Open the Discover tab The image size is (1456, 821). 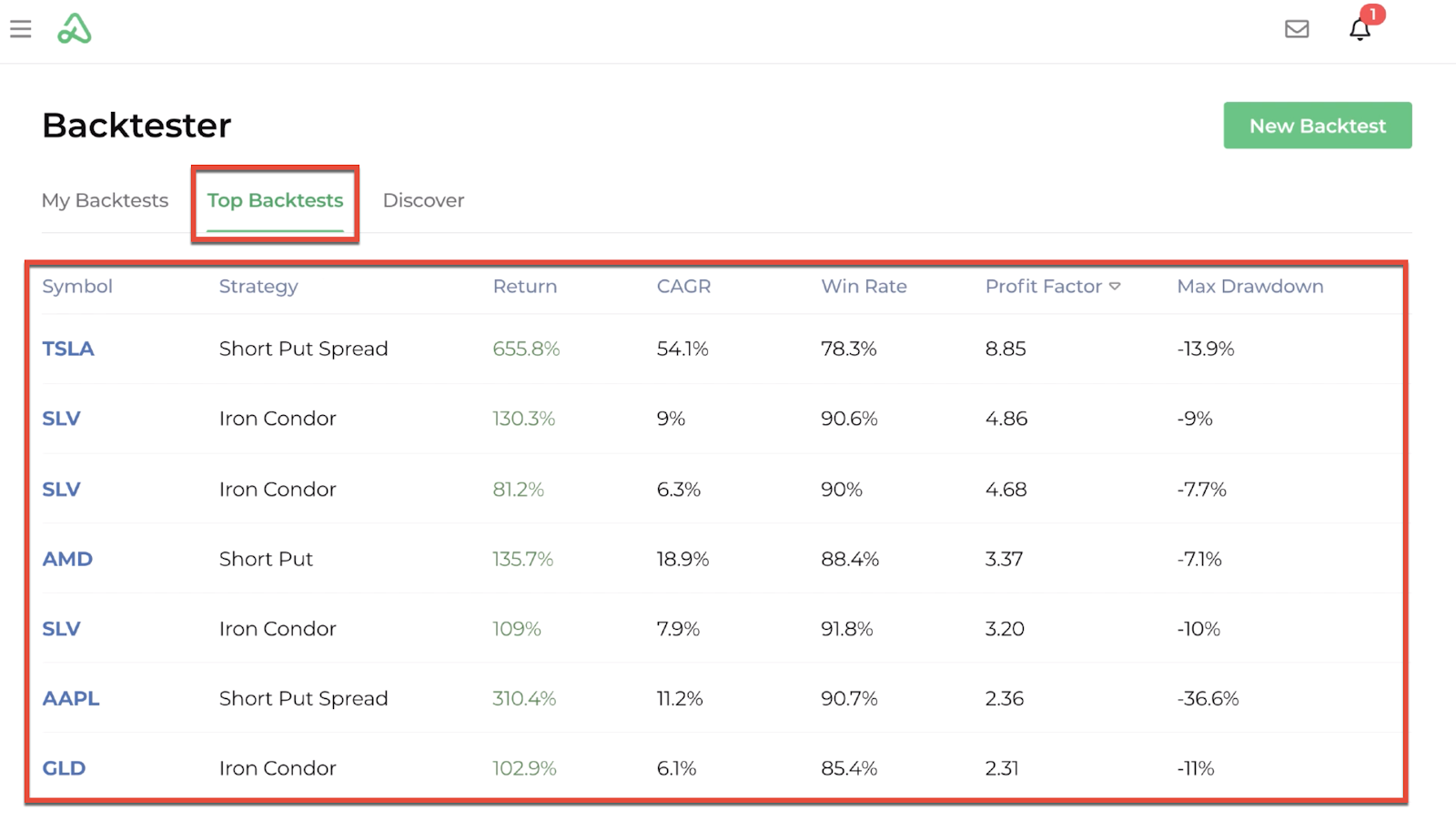coord(423,200)
